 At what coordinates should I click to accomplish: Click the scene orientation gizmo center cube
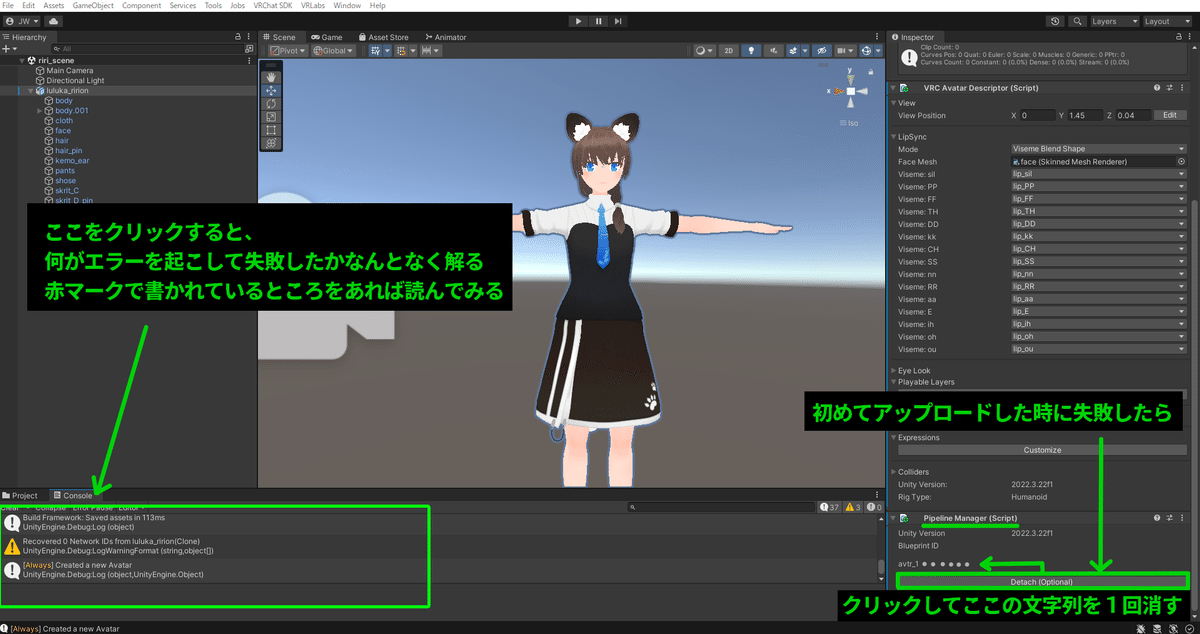[851, 91]
